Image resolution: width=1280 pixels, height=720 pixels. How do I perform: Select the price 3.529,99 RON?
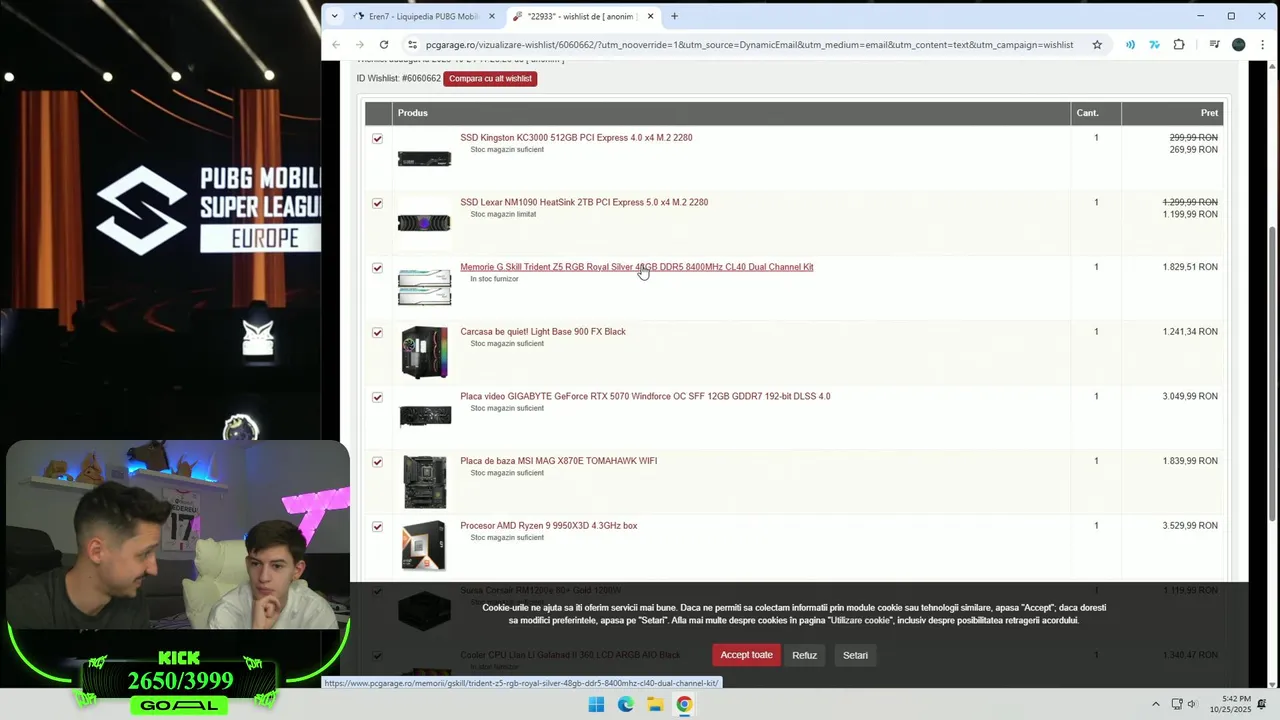coord(1190,526)
